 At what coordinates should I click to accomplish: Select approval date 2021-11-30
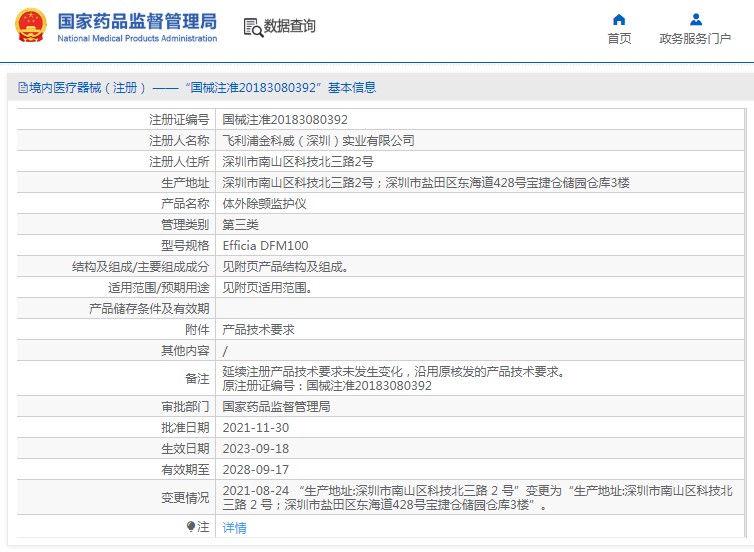256,427
